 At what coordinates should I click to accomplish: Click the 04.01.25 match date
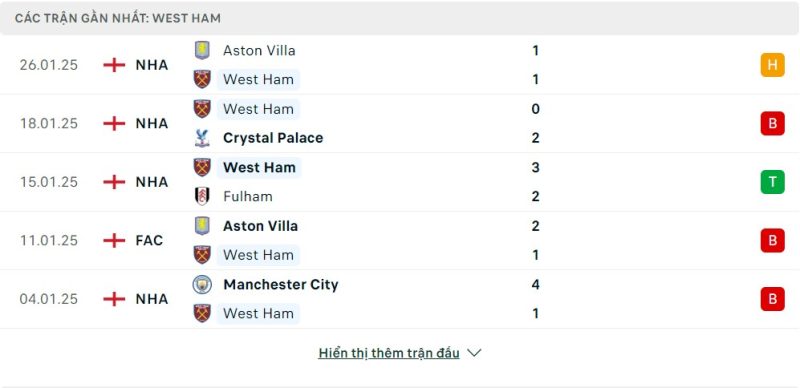pos(48,299)
